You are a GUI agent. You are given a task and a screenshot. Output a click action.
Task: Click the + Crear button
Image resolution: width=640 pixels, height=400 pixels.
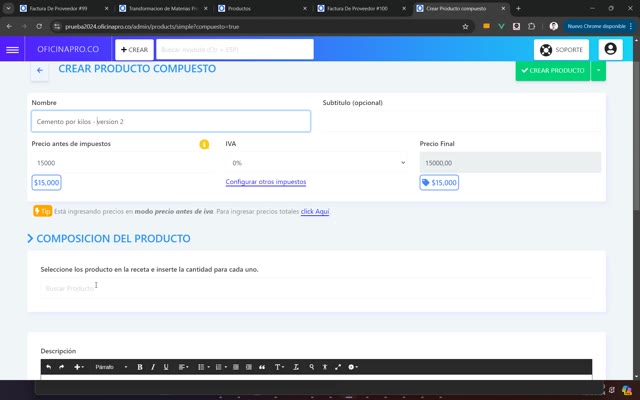coord(134,49)
